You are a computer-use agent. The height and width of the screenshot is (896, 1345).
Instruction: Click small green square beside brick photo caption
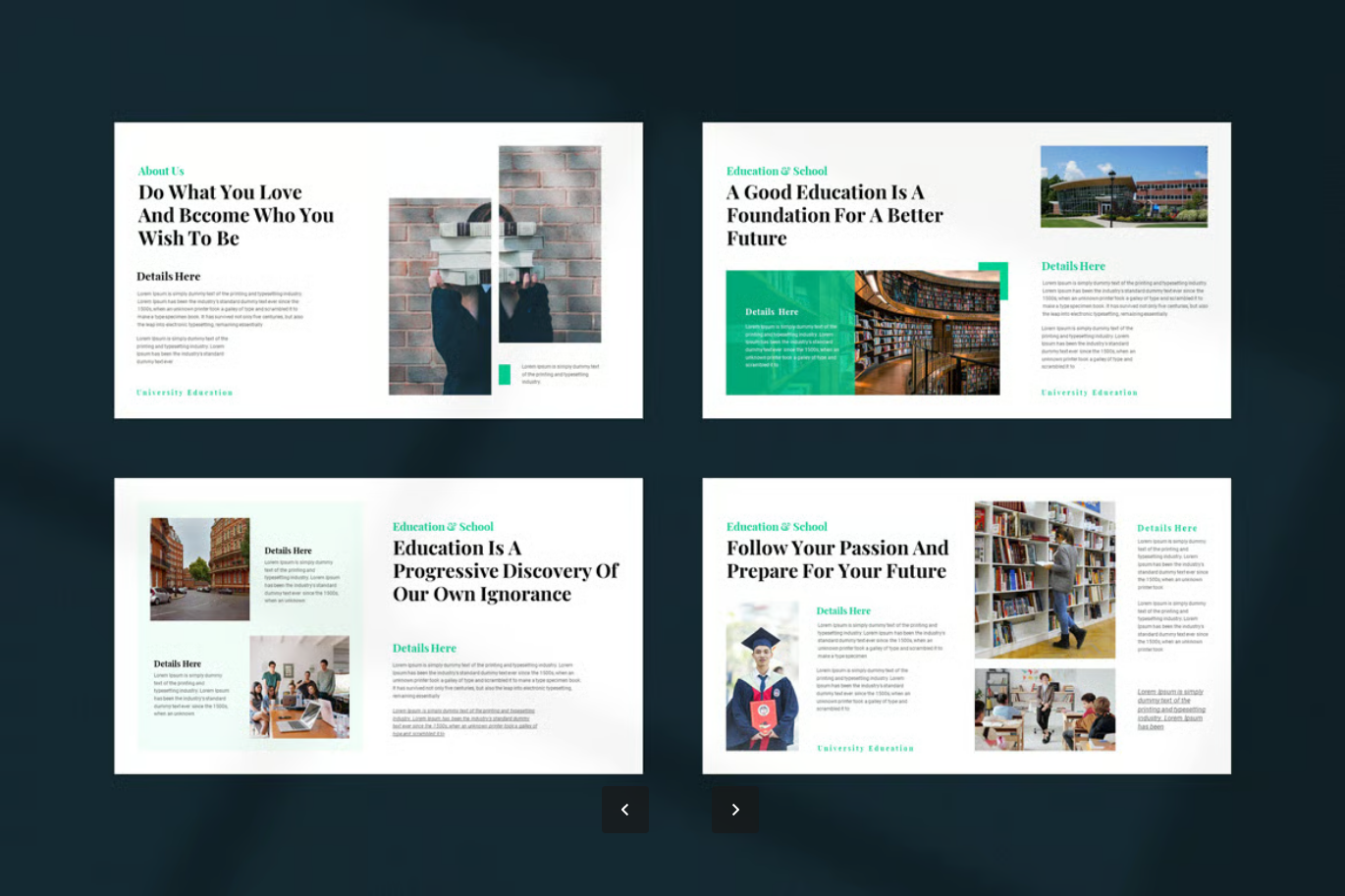point(505,374)
